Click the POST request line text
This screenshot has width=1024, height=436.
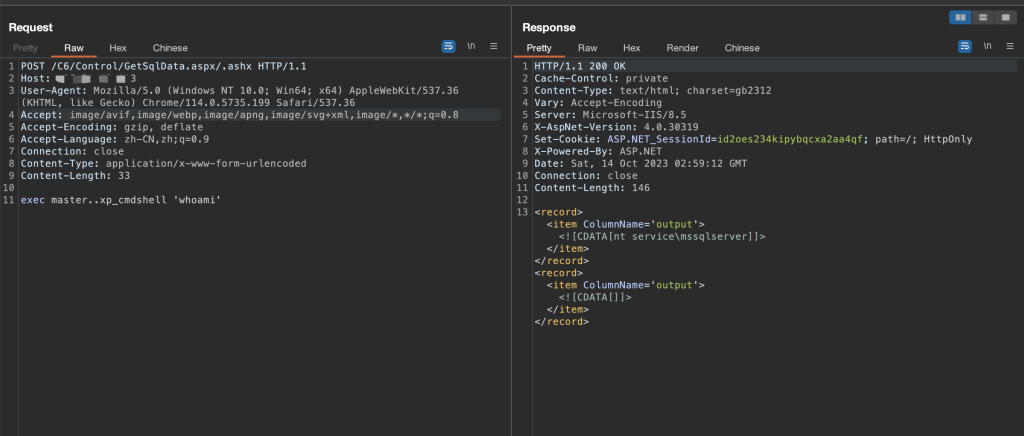[x=163, y=67]
